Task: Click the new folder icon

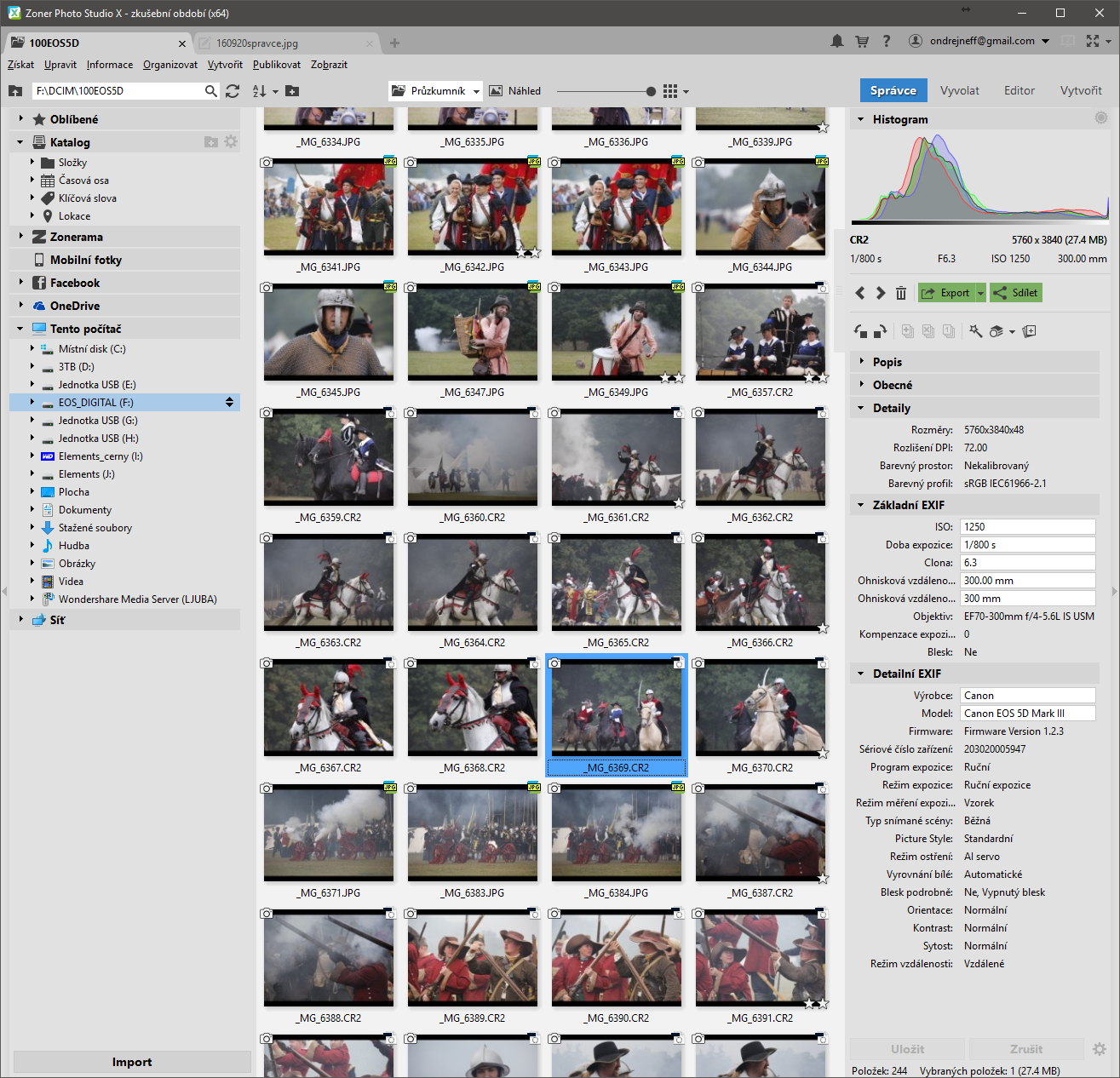Action: click(x=292, y=91)
